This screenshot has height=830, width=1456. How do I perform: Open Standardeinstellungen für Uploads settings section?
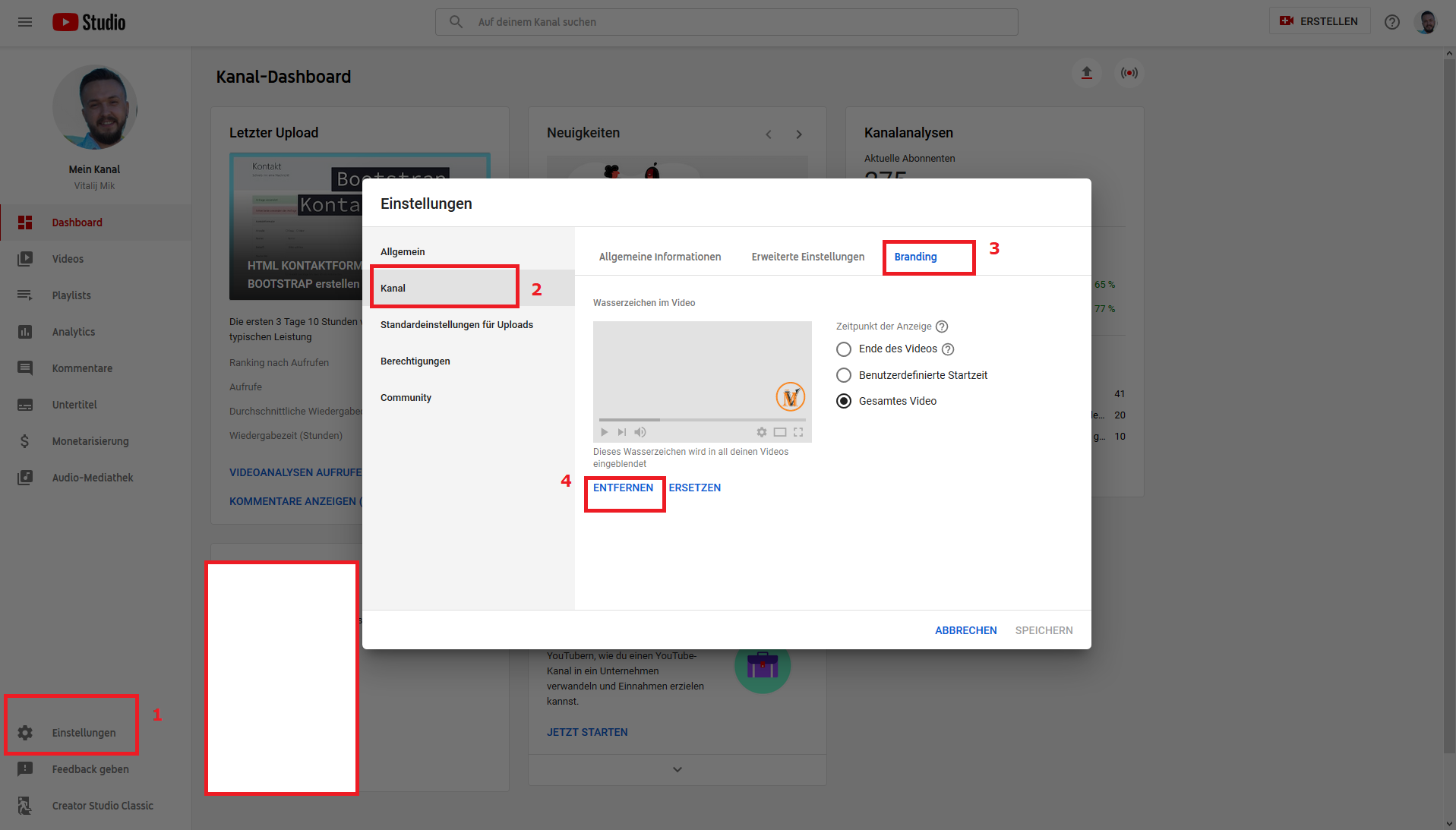[456, 325]
